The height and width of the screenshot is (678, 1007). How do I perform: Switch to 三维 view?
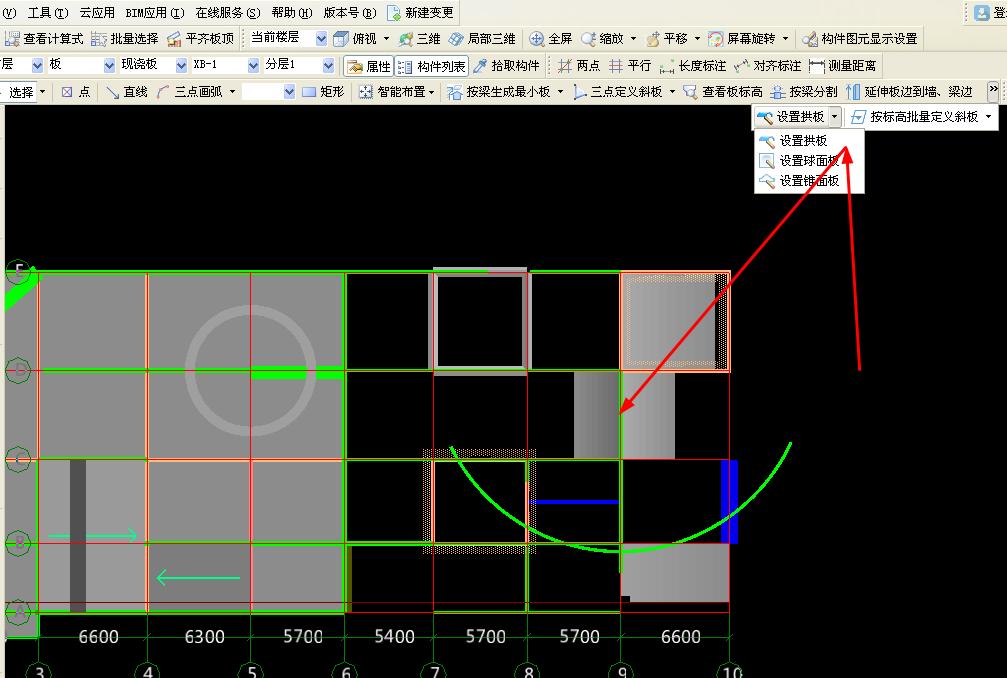[419, 39]
